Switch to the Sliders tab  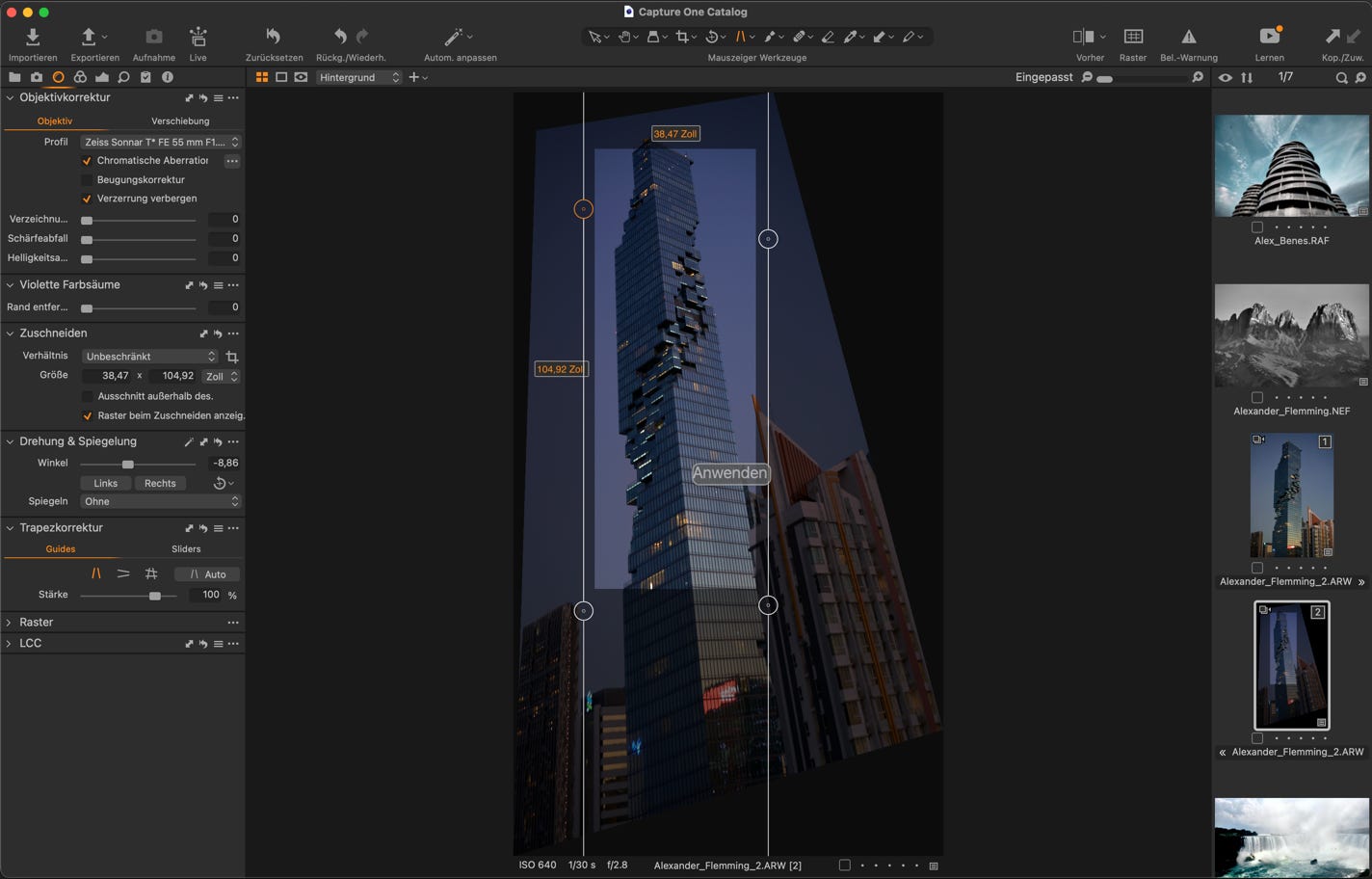point(186,549)
